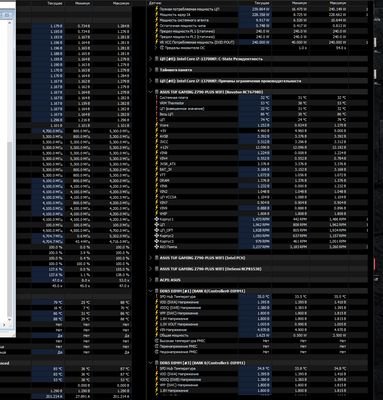
Task: Click the thermometer icon beside VRM Thermistor
Action: point(157,103)
